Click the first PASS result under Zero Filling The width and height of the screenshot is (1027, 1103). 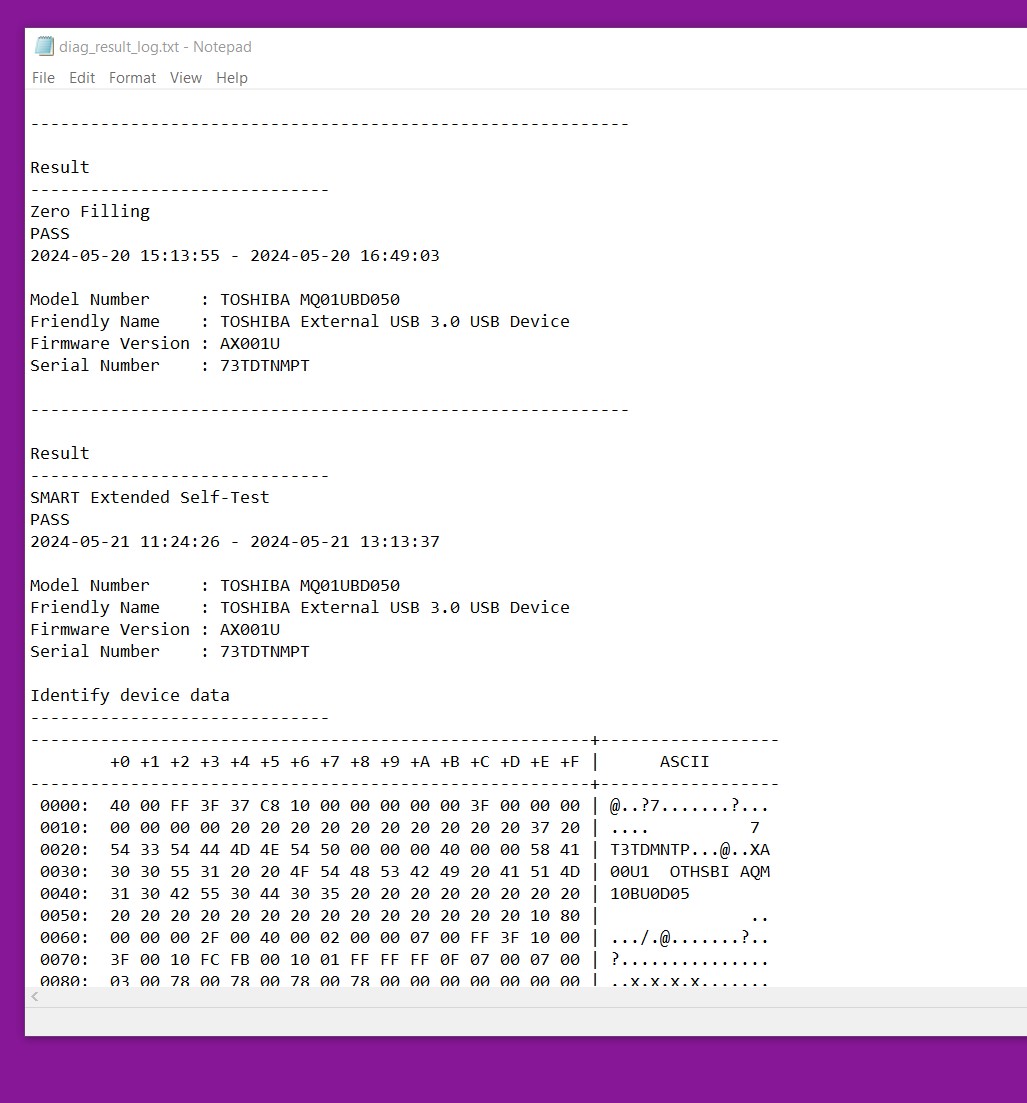50,233
